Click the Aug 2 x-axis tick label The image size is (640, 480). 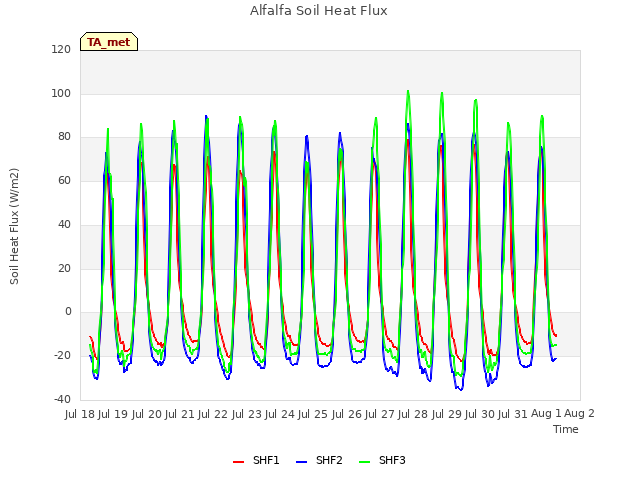pyautogui.click(x=579, y=413)
